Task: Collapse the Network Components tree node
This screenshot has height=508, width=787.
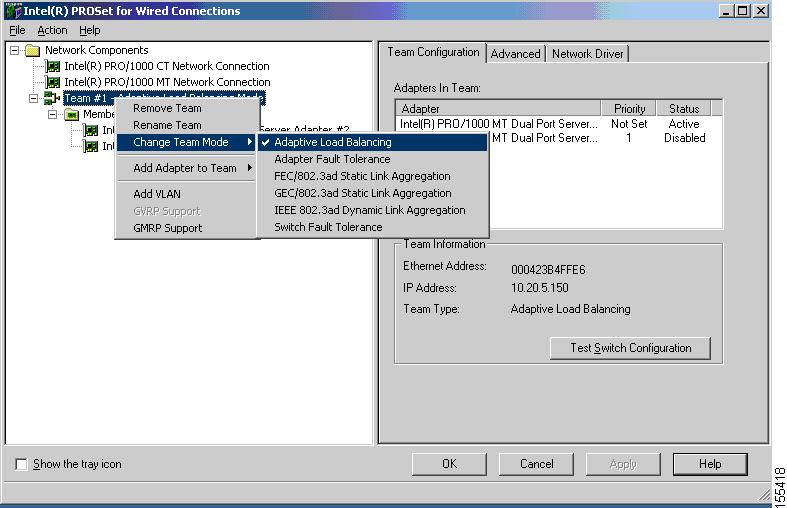Action: pyautogui.click(x=15, y=50)
